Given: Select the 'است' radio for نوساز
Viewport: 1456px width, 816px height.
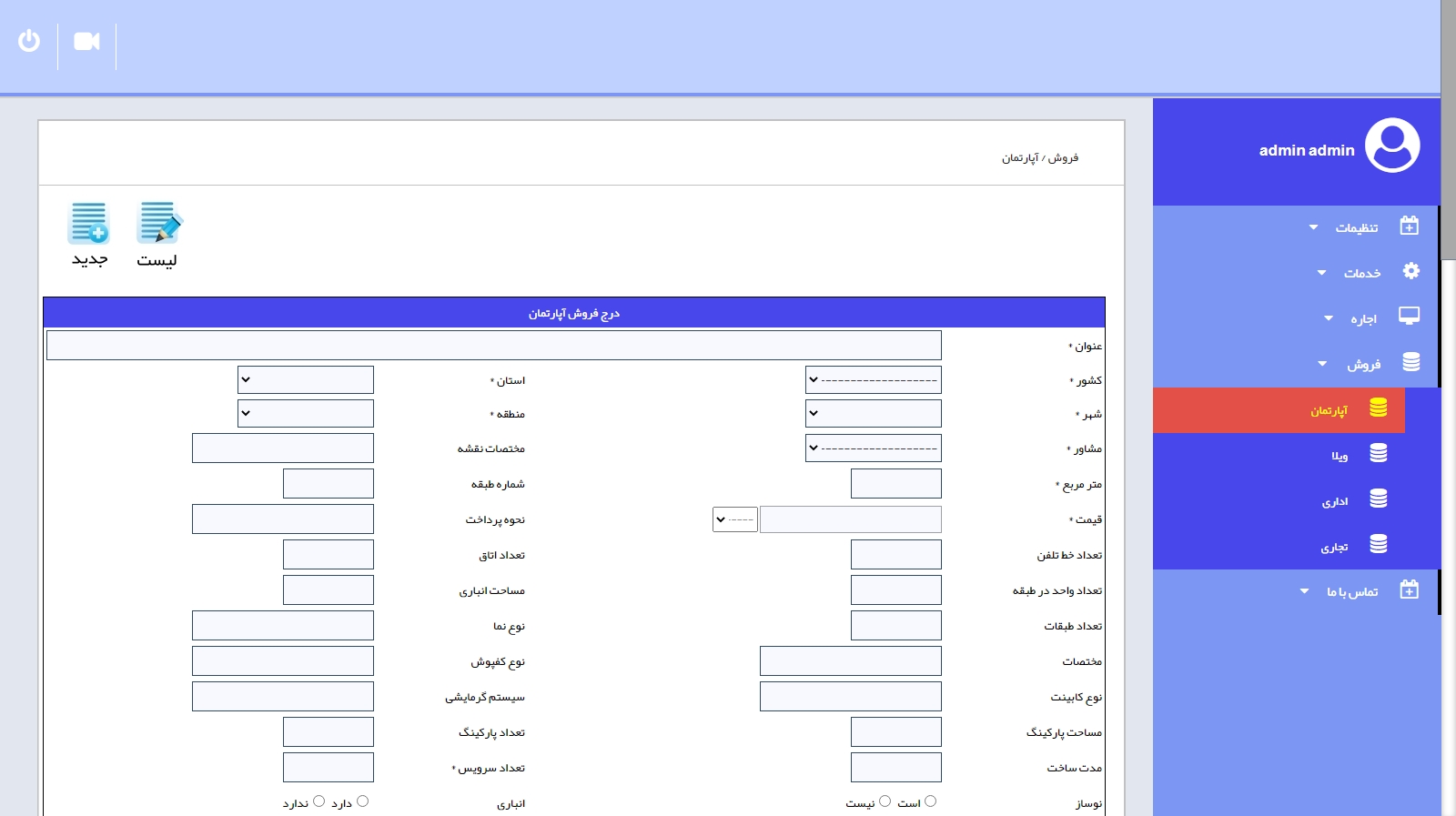Looking at the screenshot, I should [930, 801].
